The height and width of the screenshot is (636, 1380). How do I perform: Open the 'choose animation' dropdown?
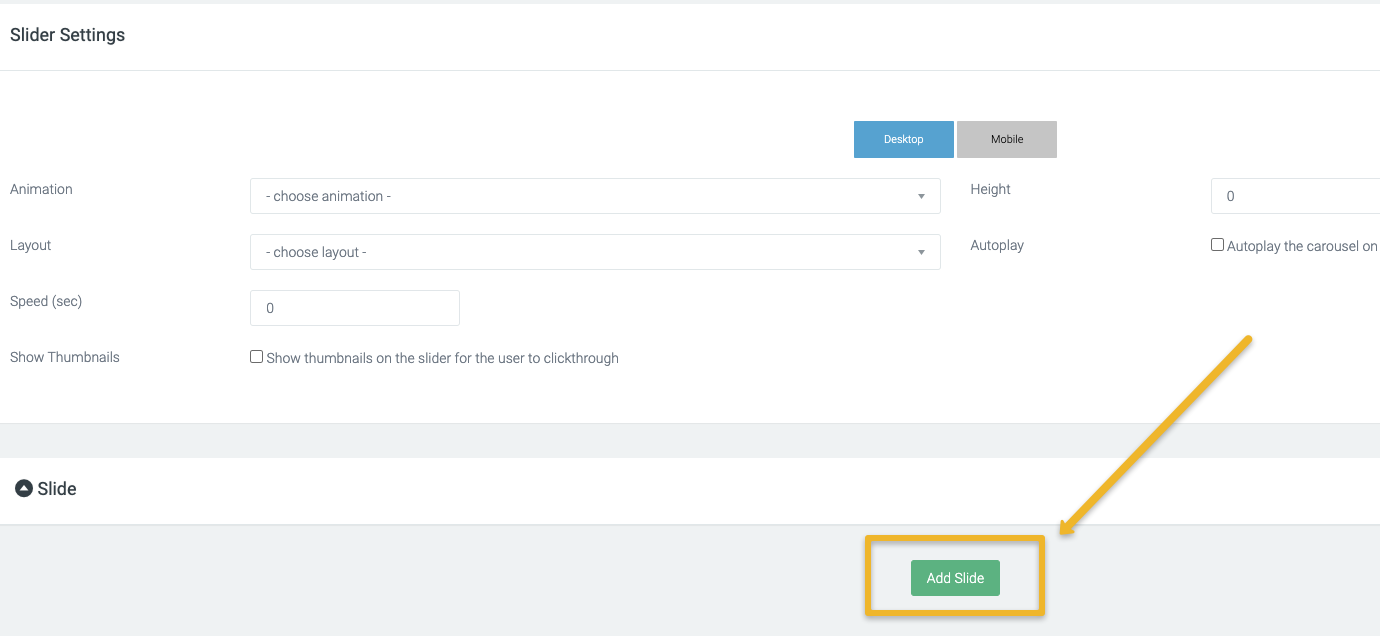click(x=594, y=197)
